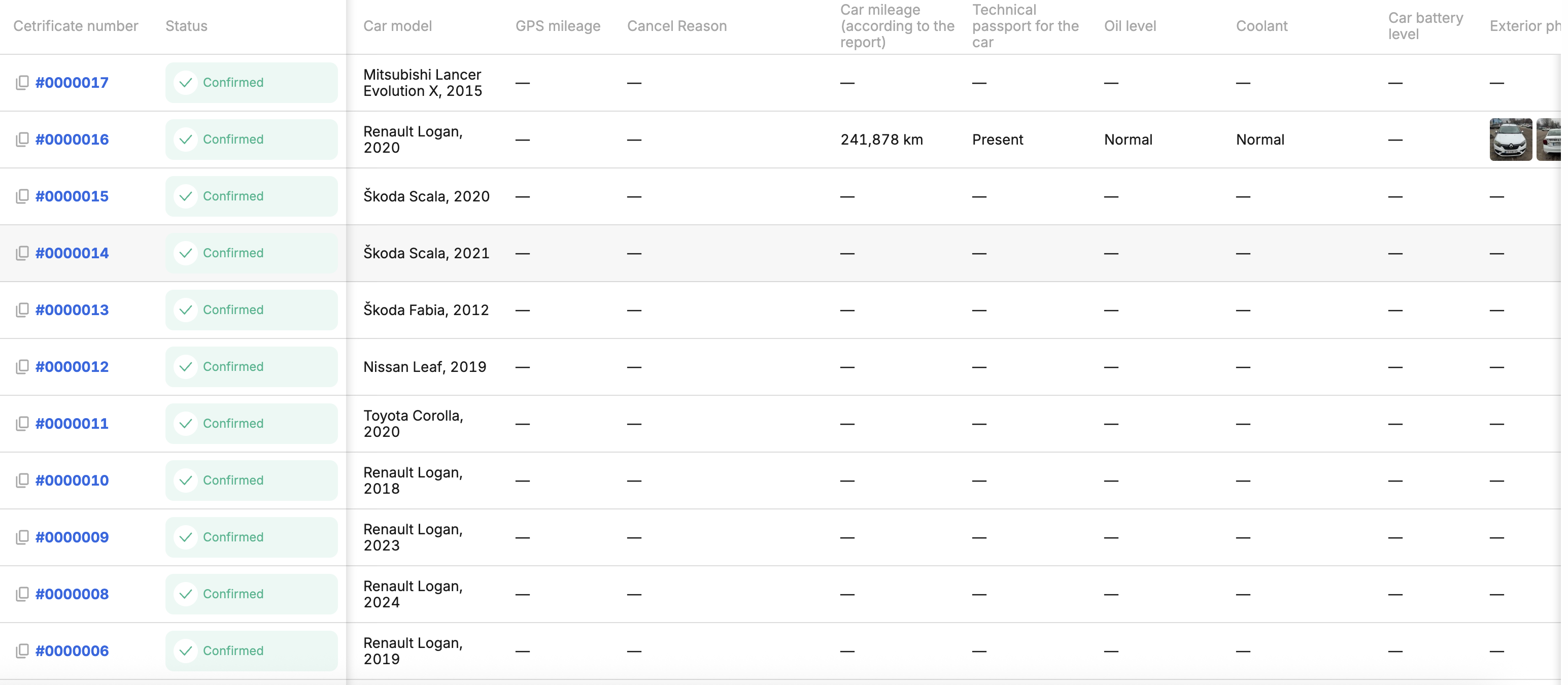Image resolution: width=1568 pixels, height=685 pixels.
Task: Open certificate #0000012 link
Action: coord(72,366)
